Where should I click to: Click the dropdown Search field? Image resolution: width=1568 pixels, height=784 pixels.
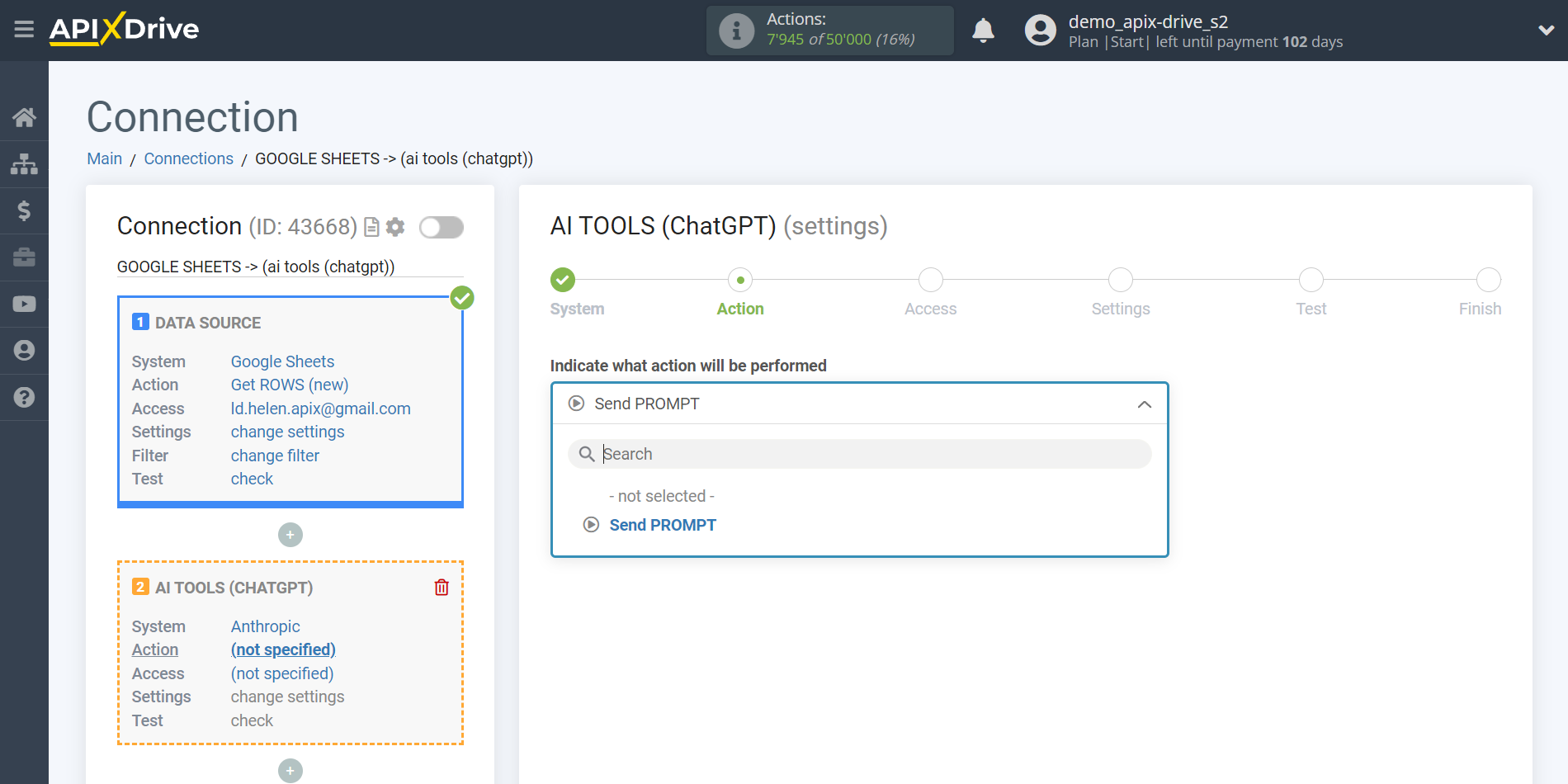(x=860, y=454)
